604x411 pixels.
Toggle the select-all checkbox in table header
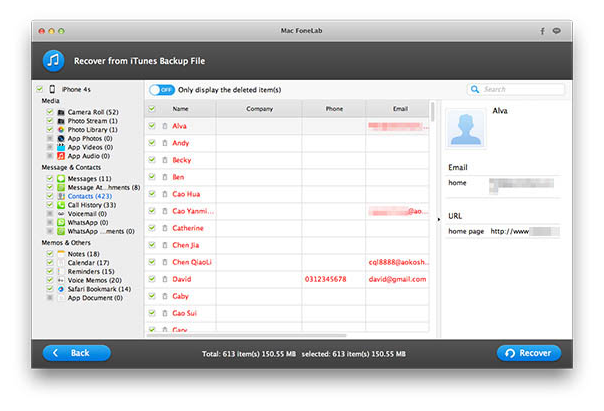point(152,108)
